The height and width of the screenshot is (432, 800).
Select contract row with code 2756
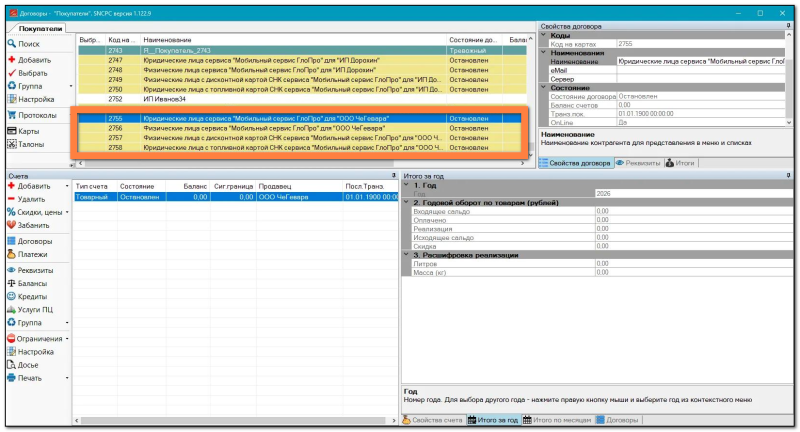302,128
